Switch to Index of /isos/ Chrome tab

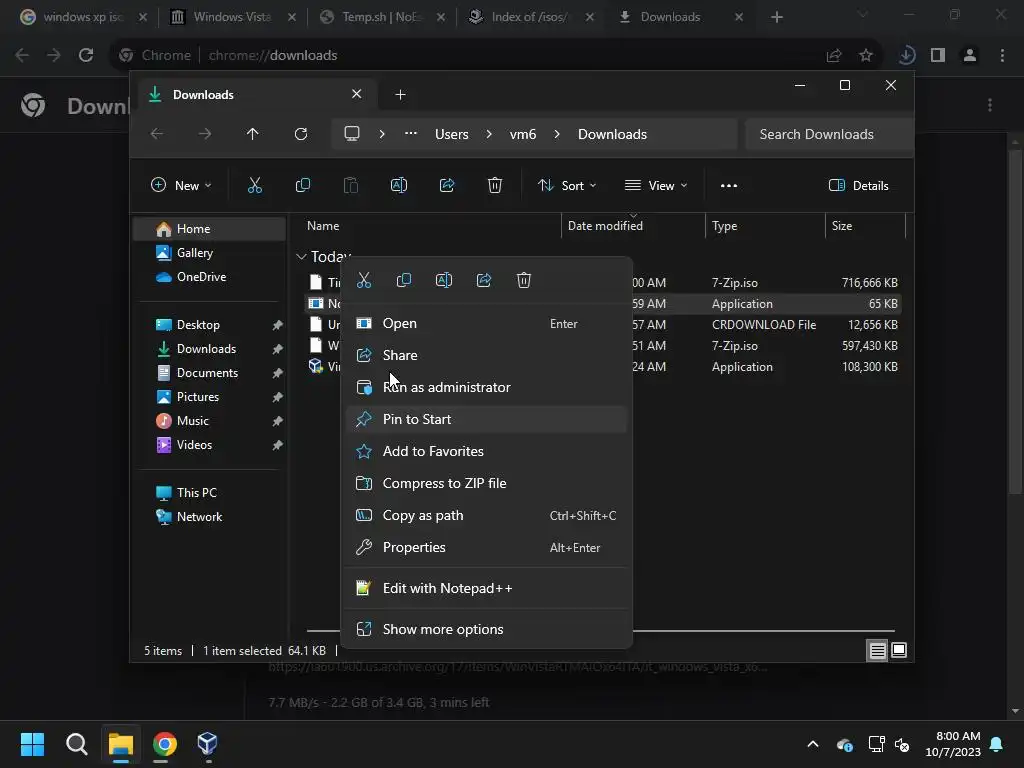530,17
